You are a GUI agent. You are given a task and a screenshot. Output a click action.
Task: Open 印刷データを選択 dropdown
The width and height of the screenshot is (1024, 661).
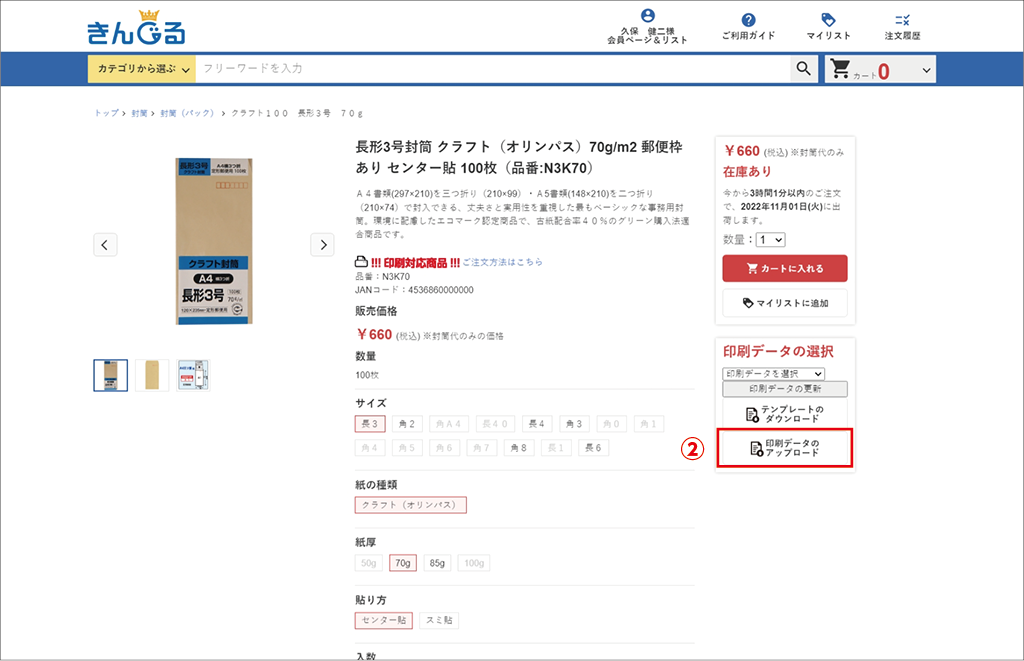(x=773, y=373)
